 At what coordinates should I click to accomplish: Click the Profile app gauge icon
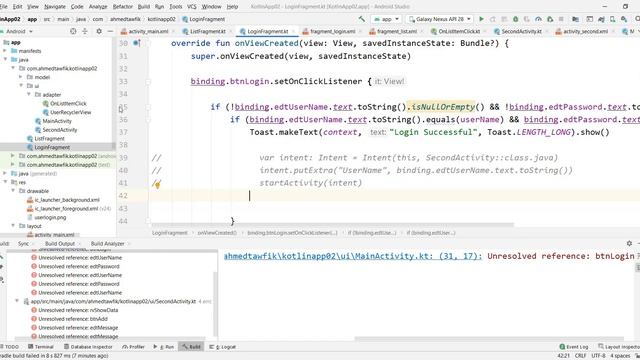pyautogui.click(x=538, y=19)
